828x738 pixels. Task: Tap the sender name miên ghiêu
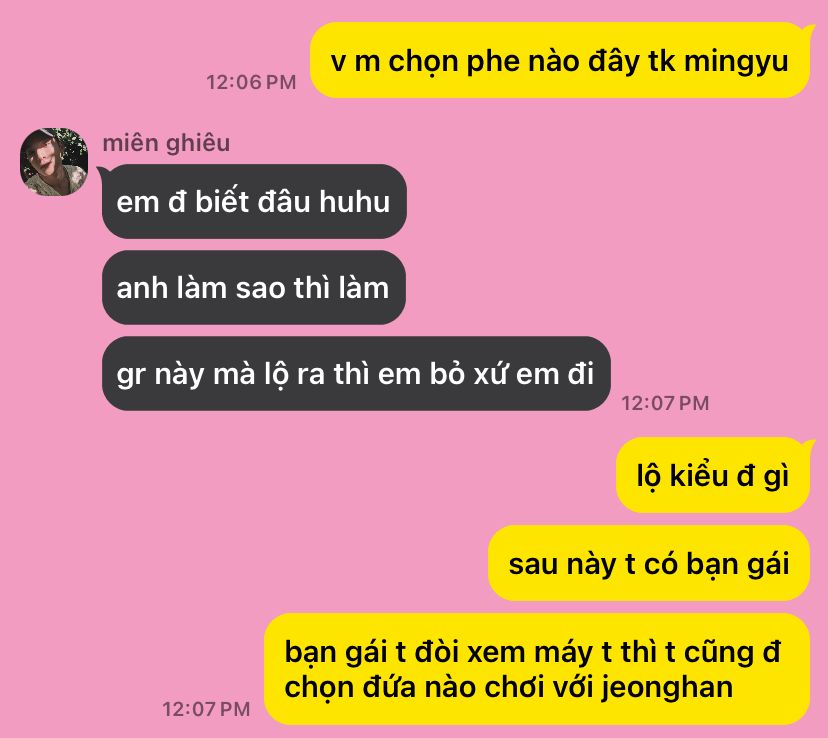[166, 143]
